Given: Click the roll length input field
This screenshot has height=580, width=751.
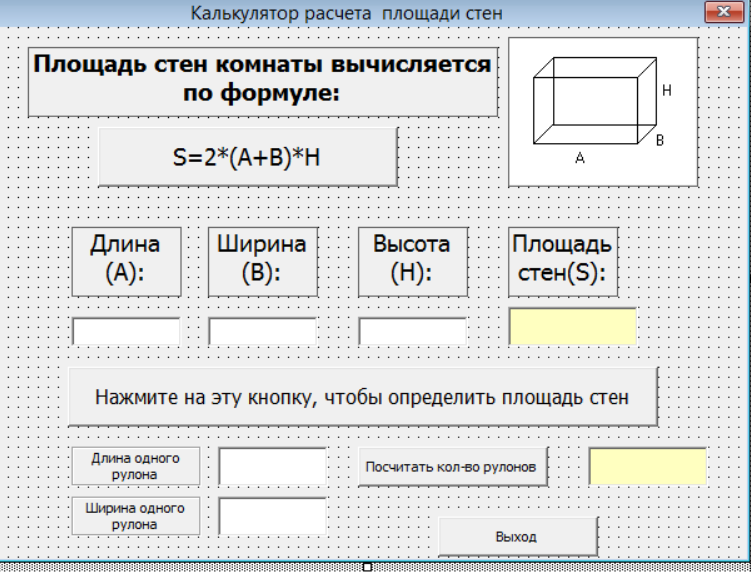Looking at the screenshot, I should click(273, 466).
